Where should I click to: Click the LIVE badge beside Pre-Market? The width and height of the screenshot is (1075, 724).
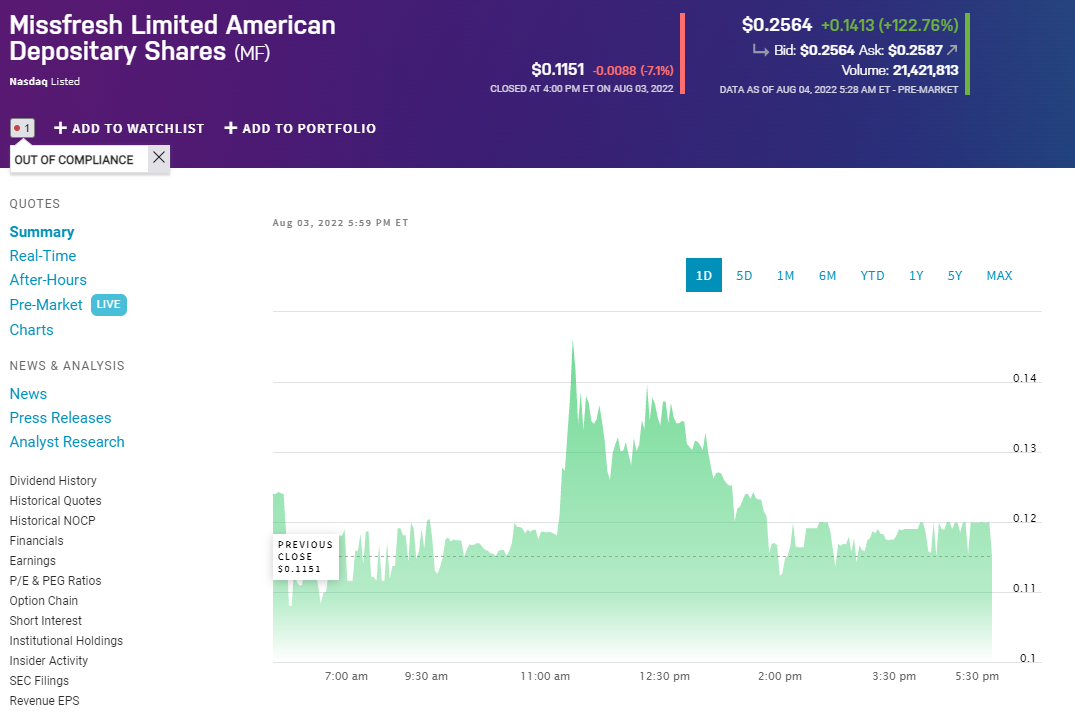point(108,304)
